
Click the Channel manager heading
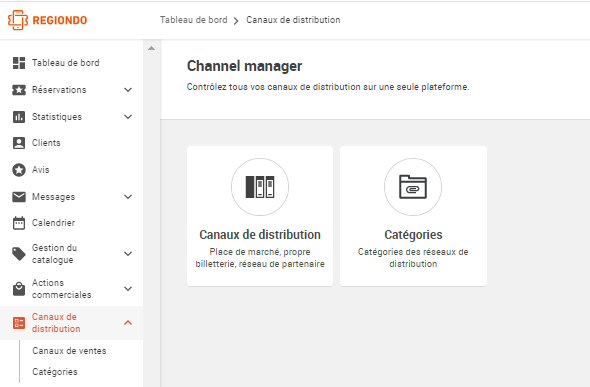[244, 66]
